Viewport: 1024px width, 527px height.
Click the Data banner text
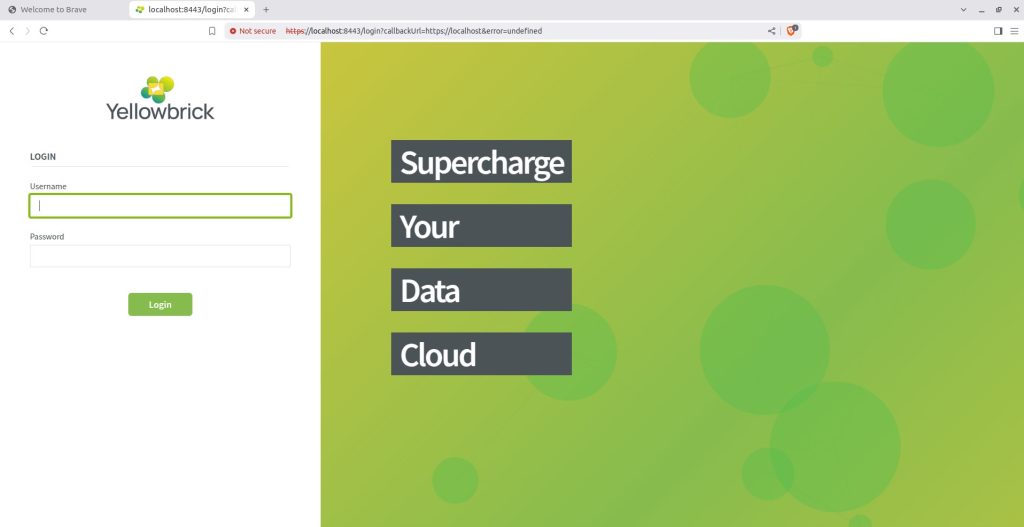[x=430, y=290]
